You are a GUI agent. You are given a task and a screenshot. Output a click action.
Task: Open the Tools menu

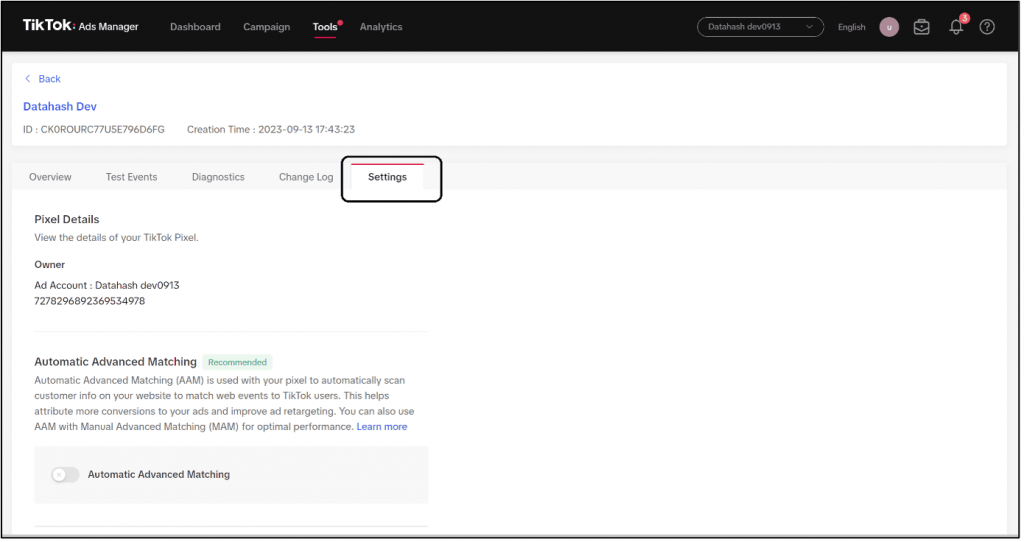(325, 27)
